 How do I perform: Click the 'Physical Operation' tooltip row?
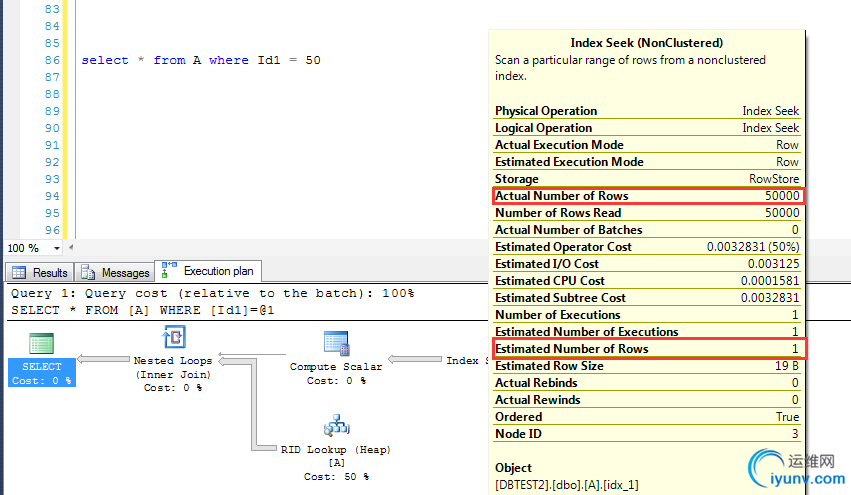(647, 111)
